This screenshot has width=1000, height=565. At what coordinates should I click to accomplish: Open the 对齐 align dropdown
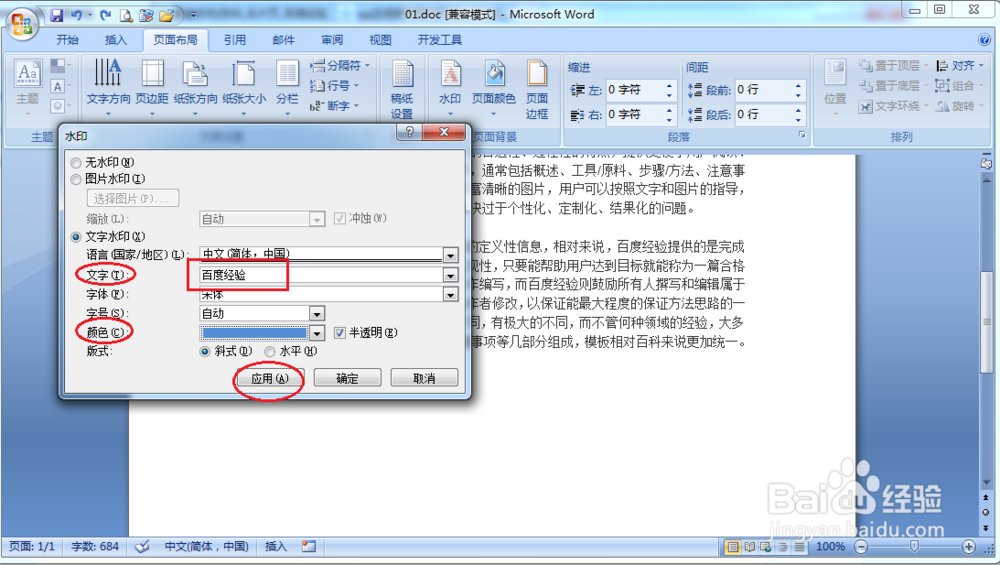click(x=960, y=66)
